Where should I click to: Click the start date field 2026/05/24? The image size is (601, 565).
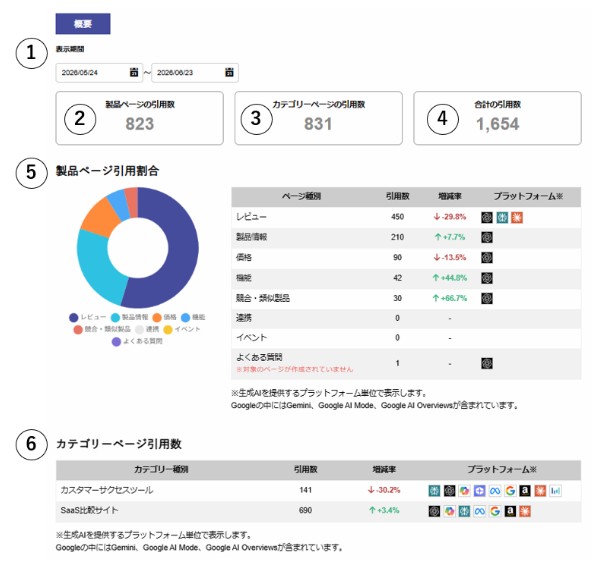(x=99, y=72)
